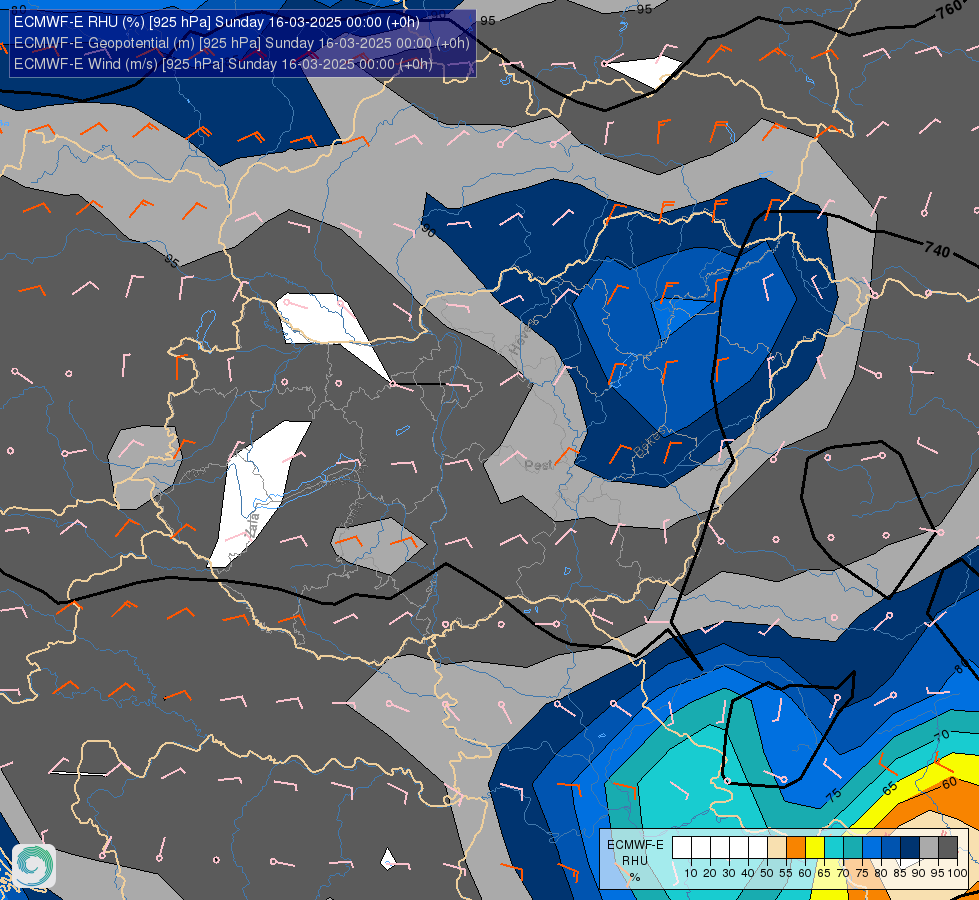Pick the light gray 90-95 legend swatch

(x=929, y=847)
